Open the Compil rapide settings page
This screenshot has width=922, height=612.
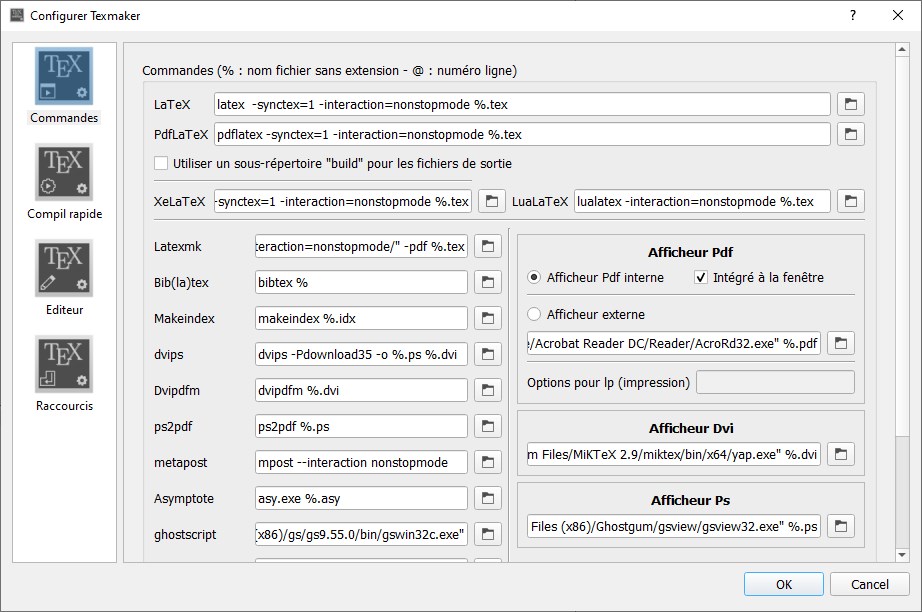(x=64, y=182)
